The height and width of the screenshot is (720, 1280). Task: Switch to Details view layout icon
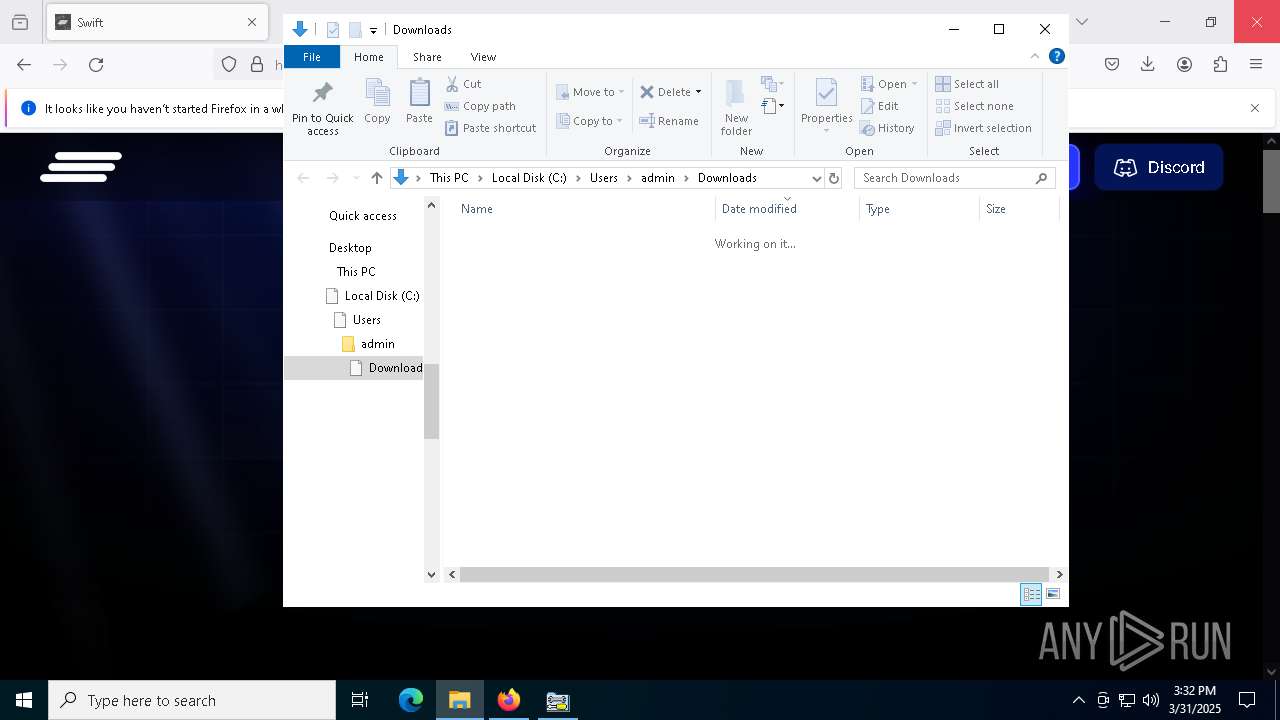point(1031,594)
